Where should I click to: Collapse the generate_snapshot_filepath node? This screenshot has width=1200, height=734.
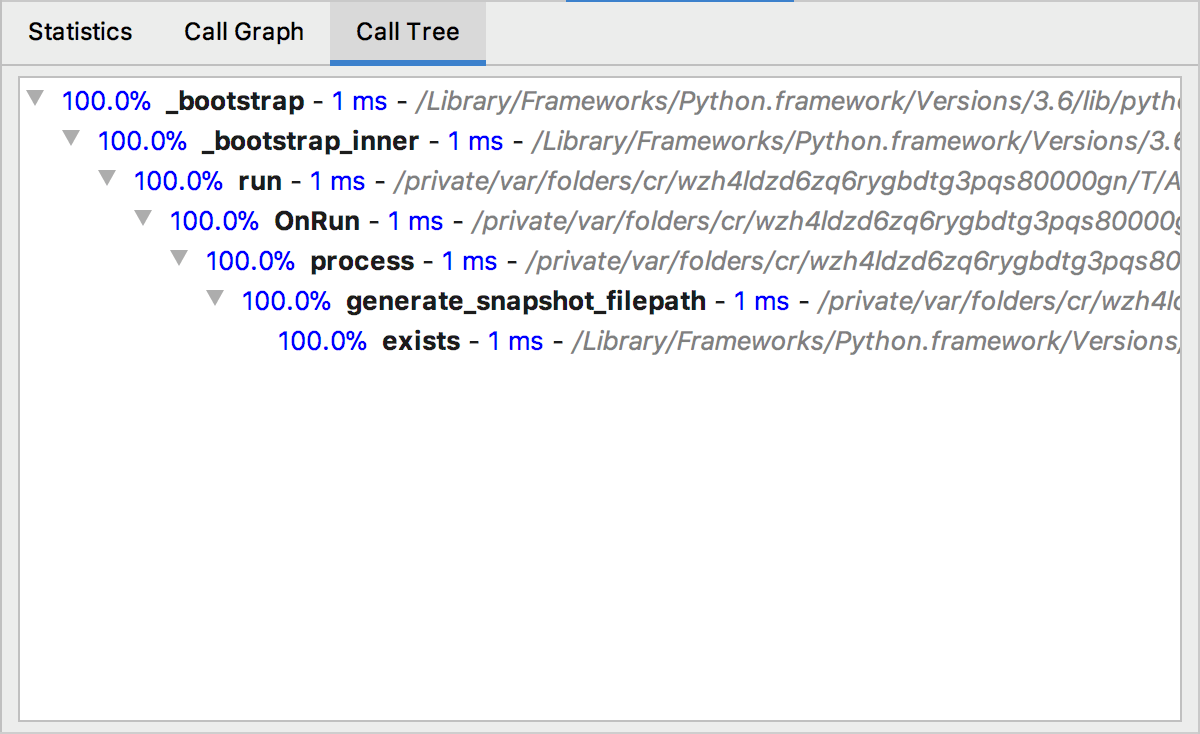click(215, 300)
